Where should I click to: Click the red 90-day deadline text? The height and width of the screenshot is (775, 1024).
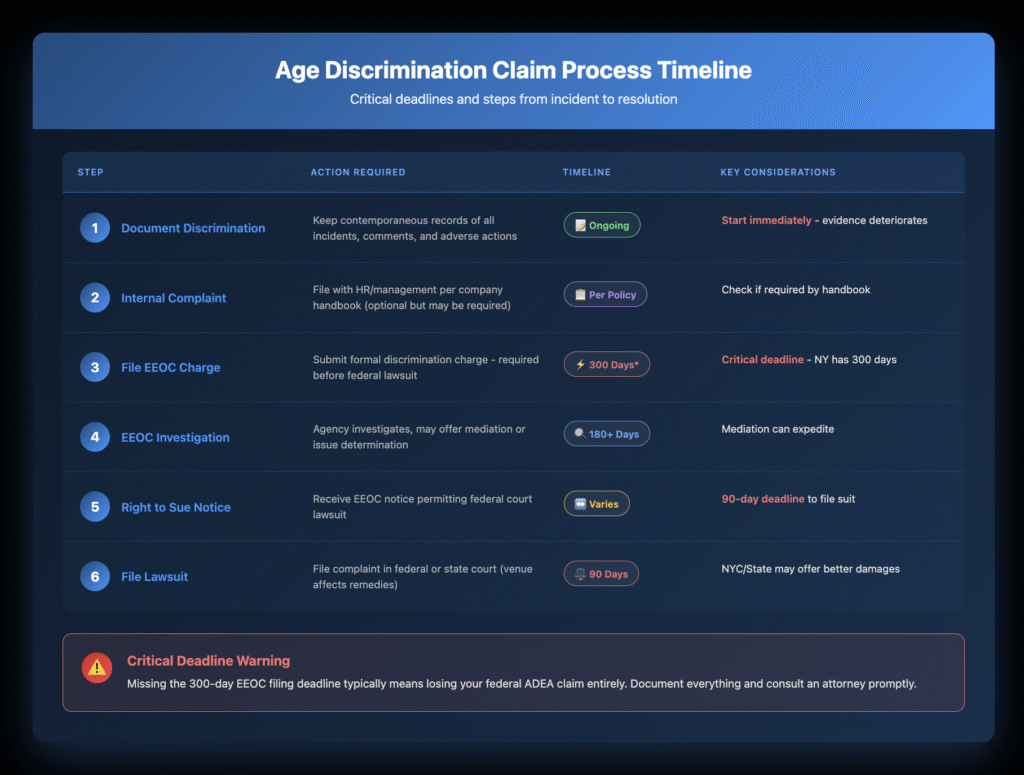pos(763,499)
